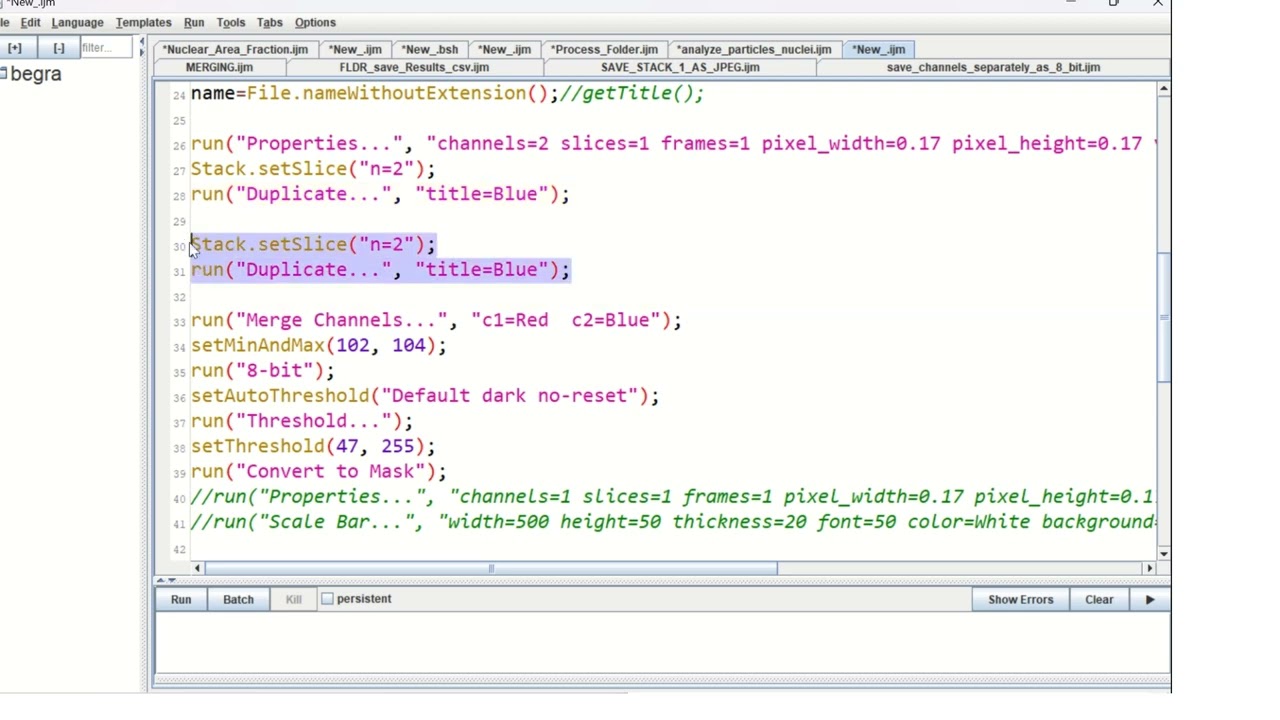Click the Show Errors button
The width and height of the screenshot is (1280, 720).
point(1021,599)
